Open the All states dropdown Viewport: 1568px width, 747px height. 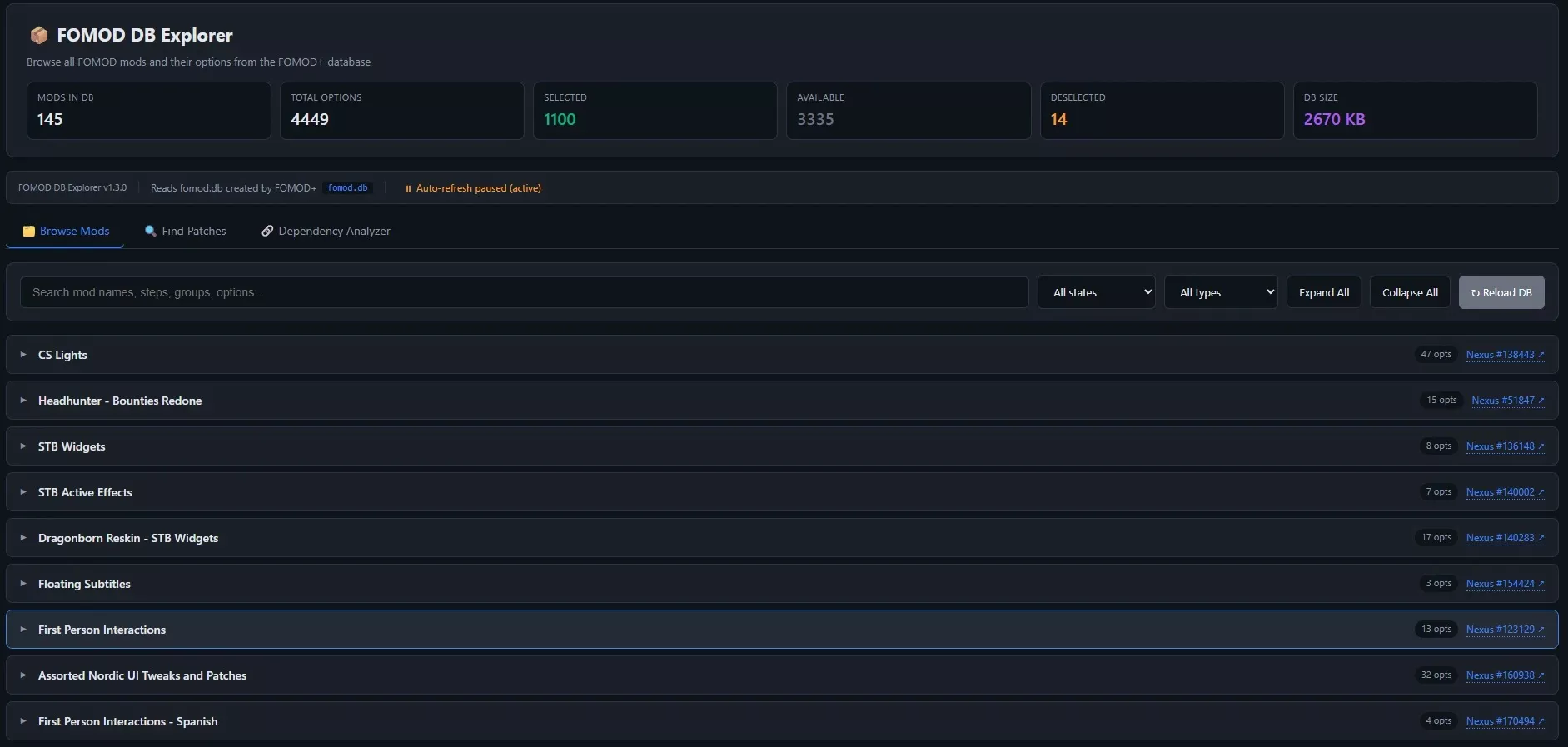pos(1096,292)
